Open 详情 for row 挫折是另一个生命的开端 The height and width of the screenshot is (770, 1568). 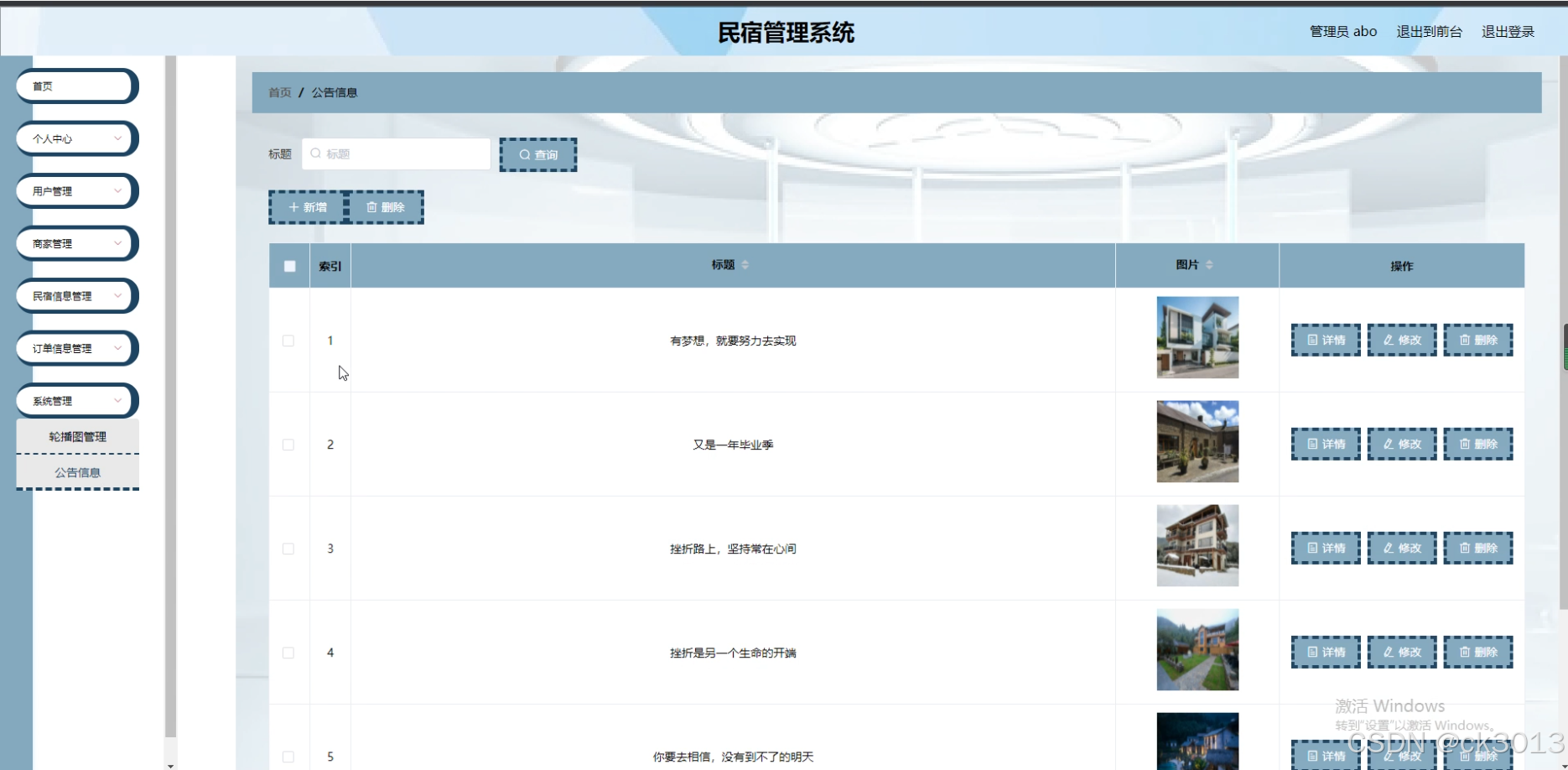(1326, 652)
